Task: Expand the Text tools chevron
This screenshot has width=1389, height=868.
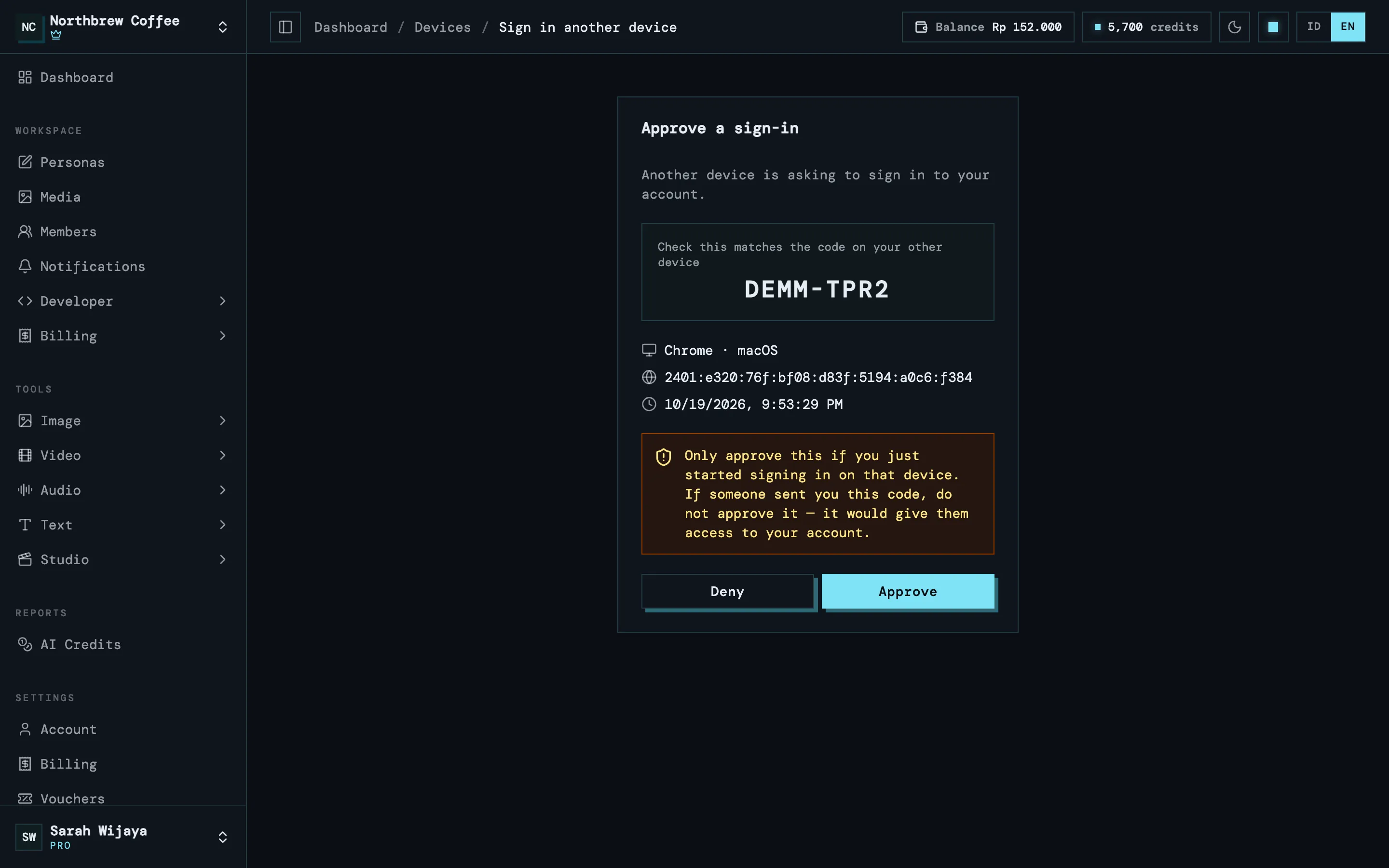Action: coord(223,525)
